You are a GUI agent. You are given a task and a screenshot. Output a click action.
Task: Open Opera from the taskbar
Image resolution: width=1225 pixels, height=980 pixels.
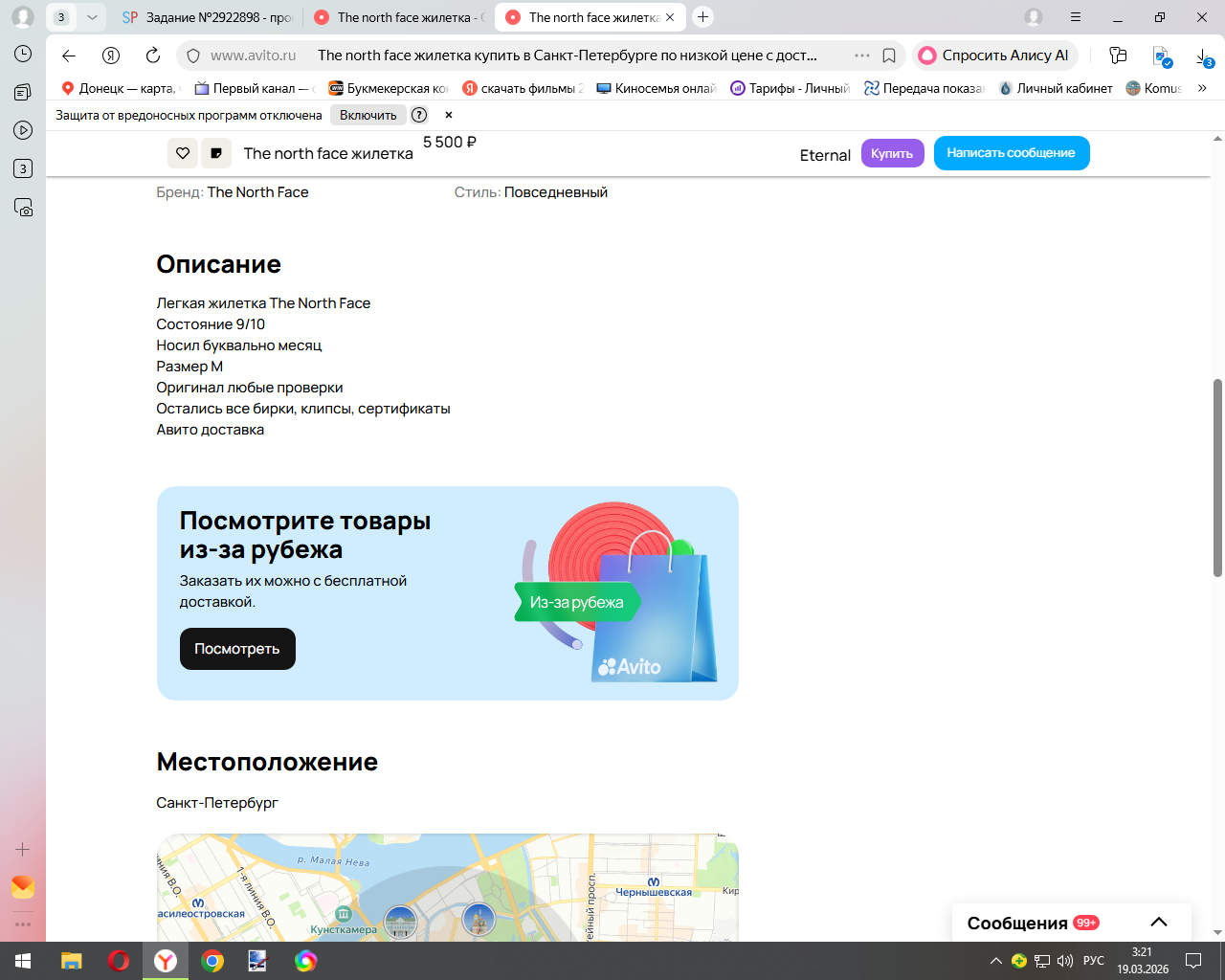119,961
